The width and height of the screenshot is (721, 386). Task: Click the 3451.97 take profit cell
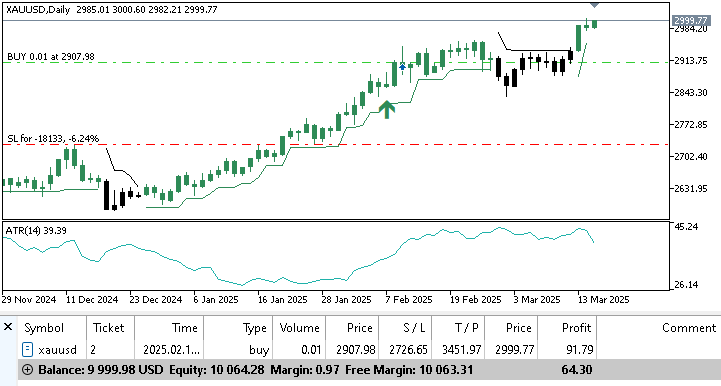(461, 350)
